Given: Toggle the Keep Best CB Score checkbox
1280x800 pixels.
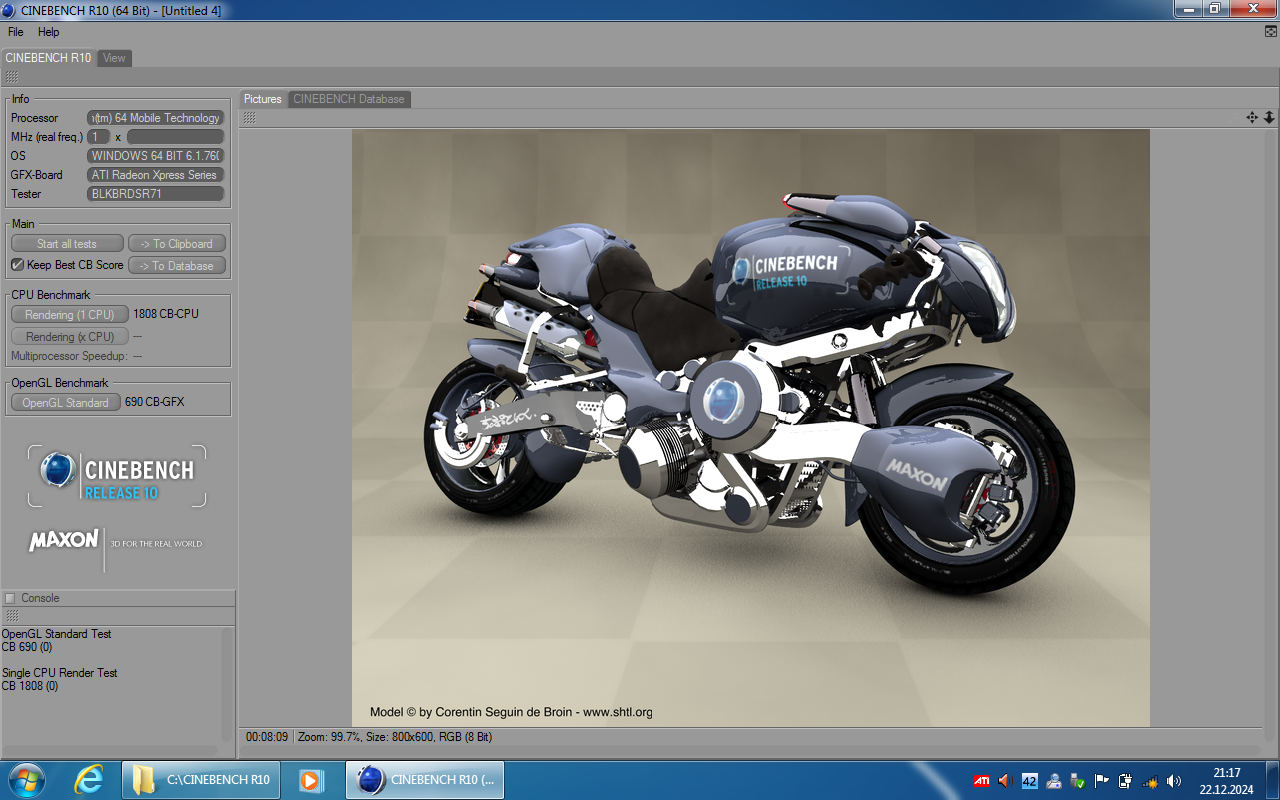Looking at the screenshot, I should [17, 265].
